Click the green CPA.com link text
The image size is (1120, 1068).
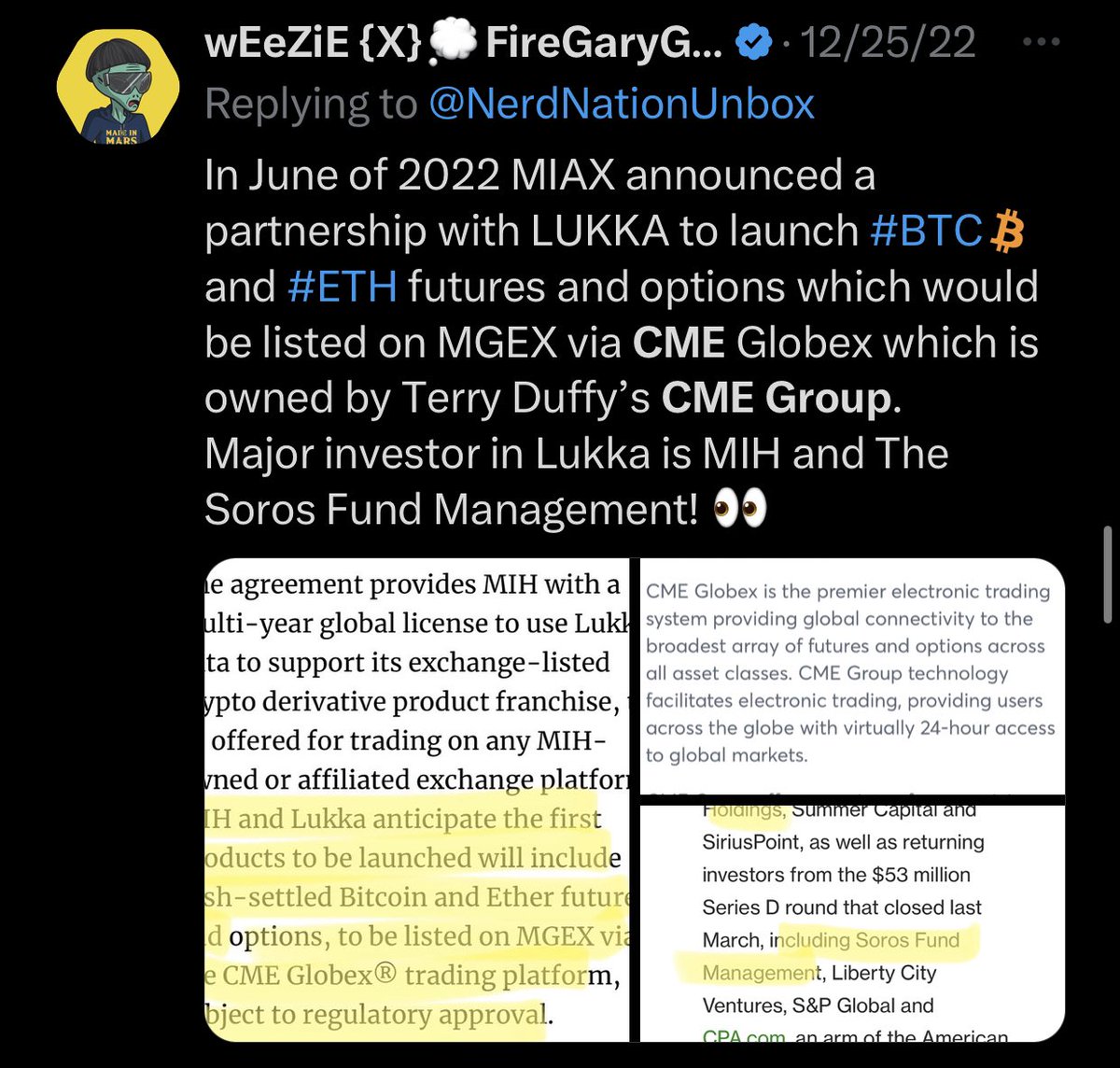click(x=744, y=1034)
